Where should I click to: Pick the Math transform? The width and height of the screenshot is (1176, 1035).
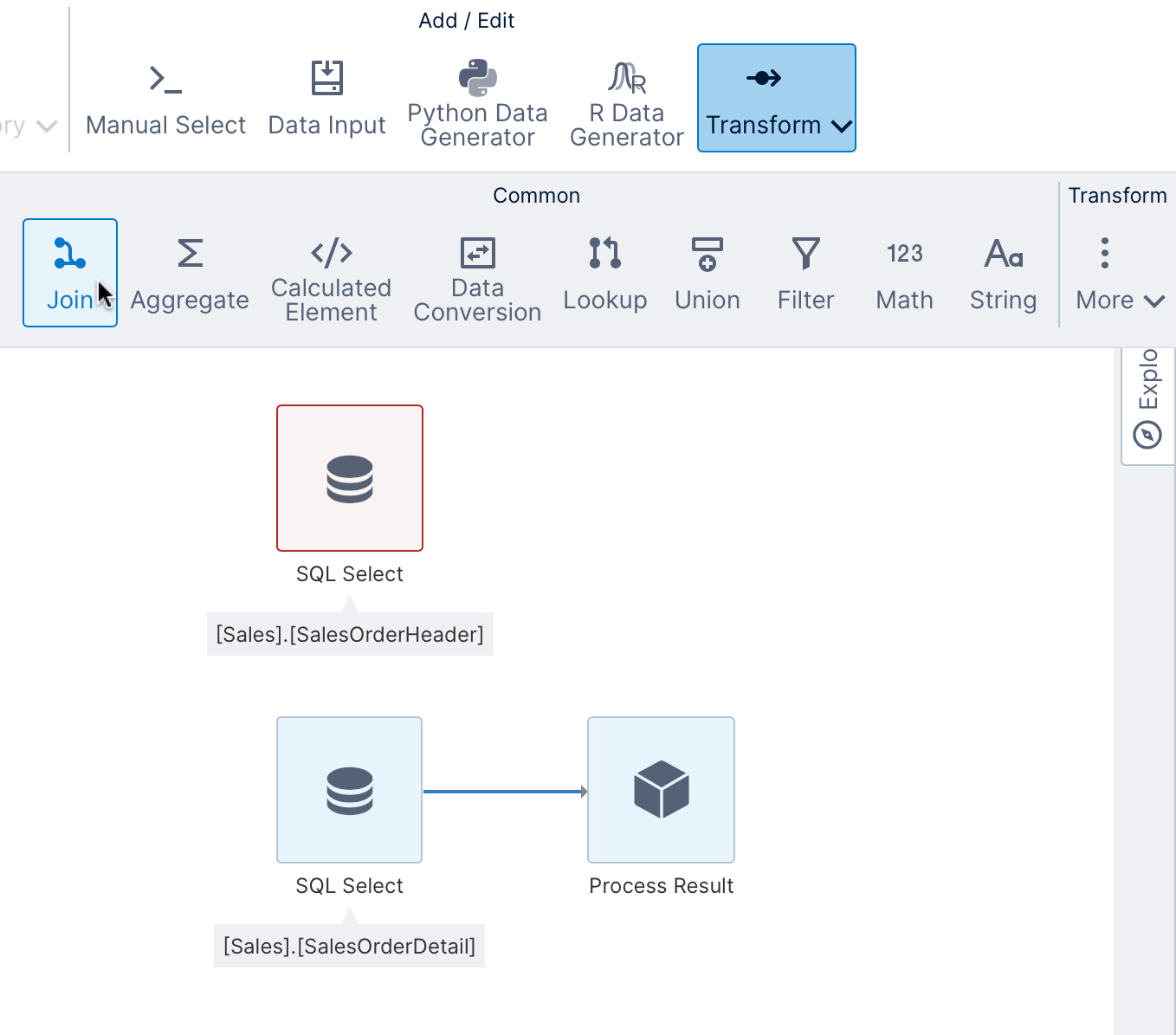[x=905, y=273]
